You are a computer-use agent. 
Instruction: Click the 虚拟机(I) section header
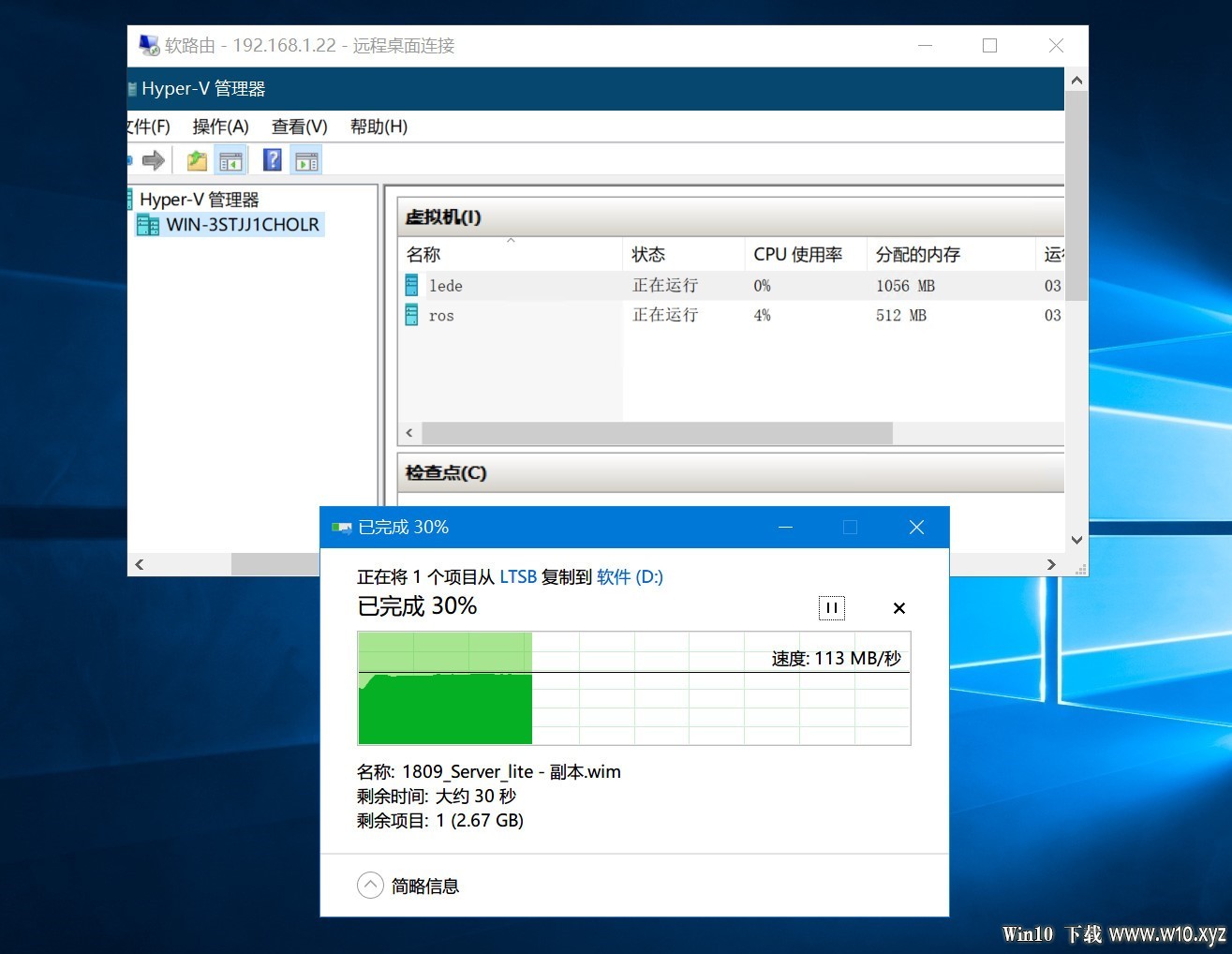click(731, 217)
